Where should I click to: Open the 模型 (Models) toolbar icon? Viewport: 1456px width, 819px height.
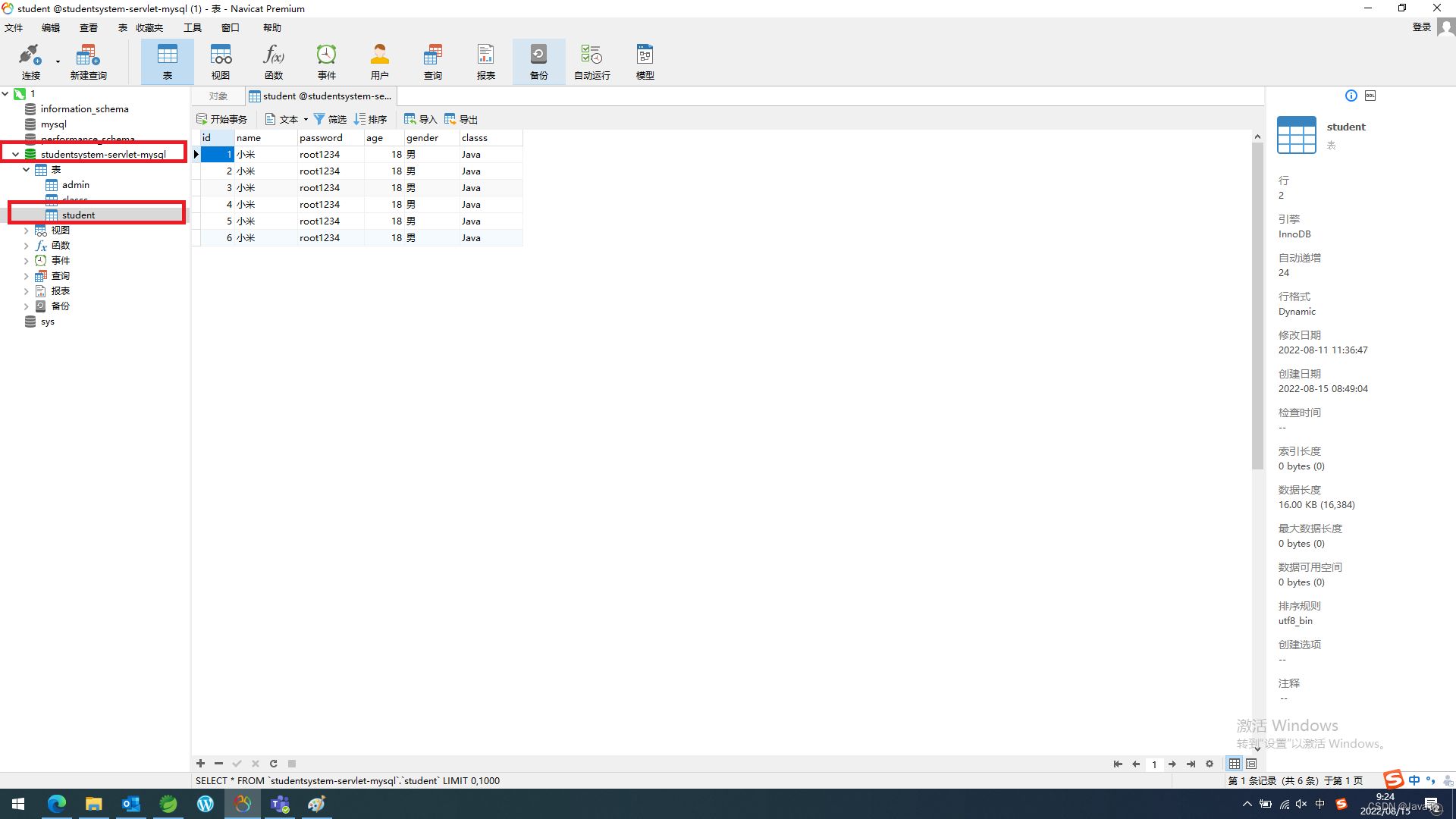pyautogui.click(x=645, y=61)
